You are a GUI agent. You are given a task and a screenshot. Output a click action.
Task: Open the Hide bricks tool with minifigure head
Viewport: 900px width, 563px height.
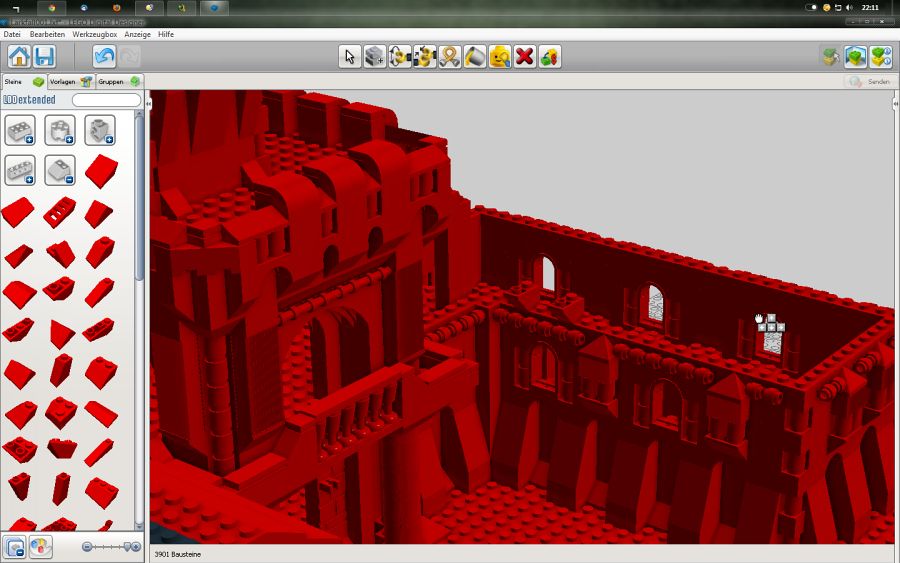coord(499,56)
